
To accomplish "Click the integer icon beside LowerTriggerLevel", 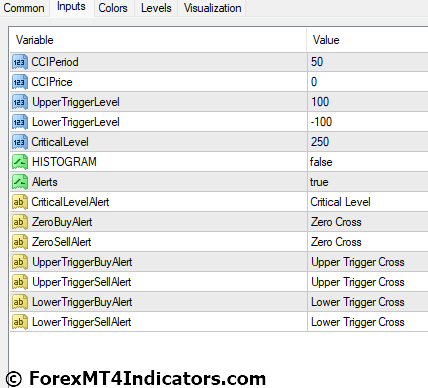I will click(x=20, y=122).
